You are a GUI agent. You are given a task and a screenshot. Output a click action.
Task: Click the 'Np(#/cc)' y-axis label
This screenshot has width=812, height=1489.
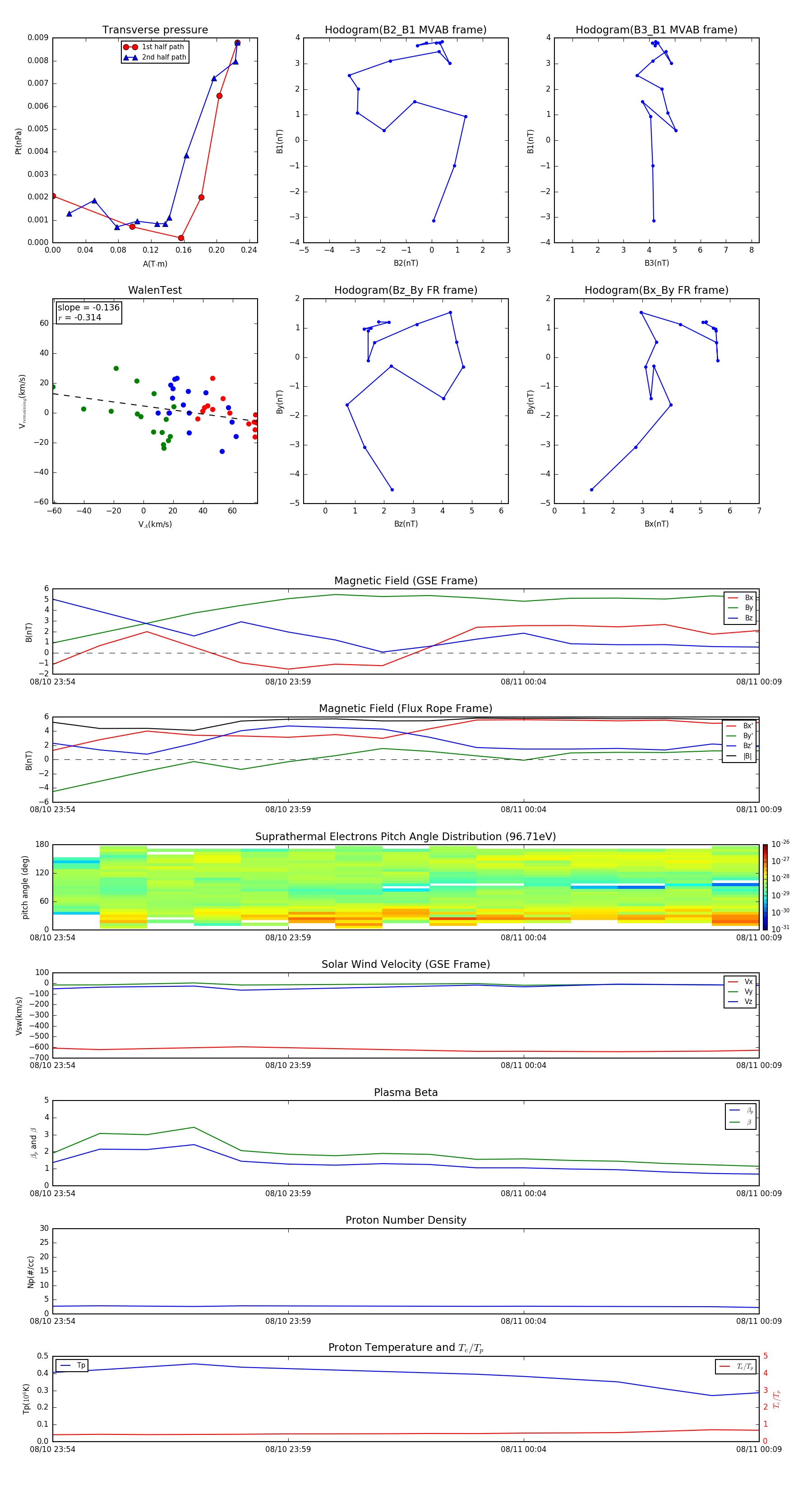click(x=31, y=1272)
